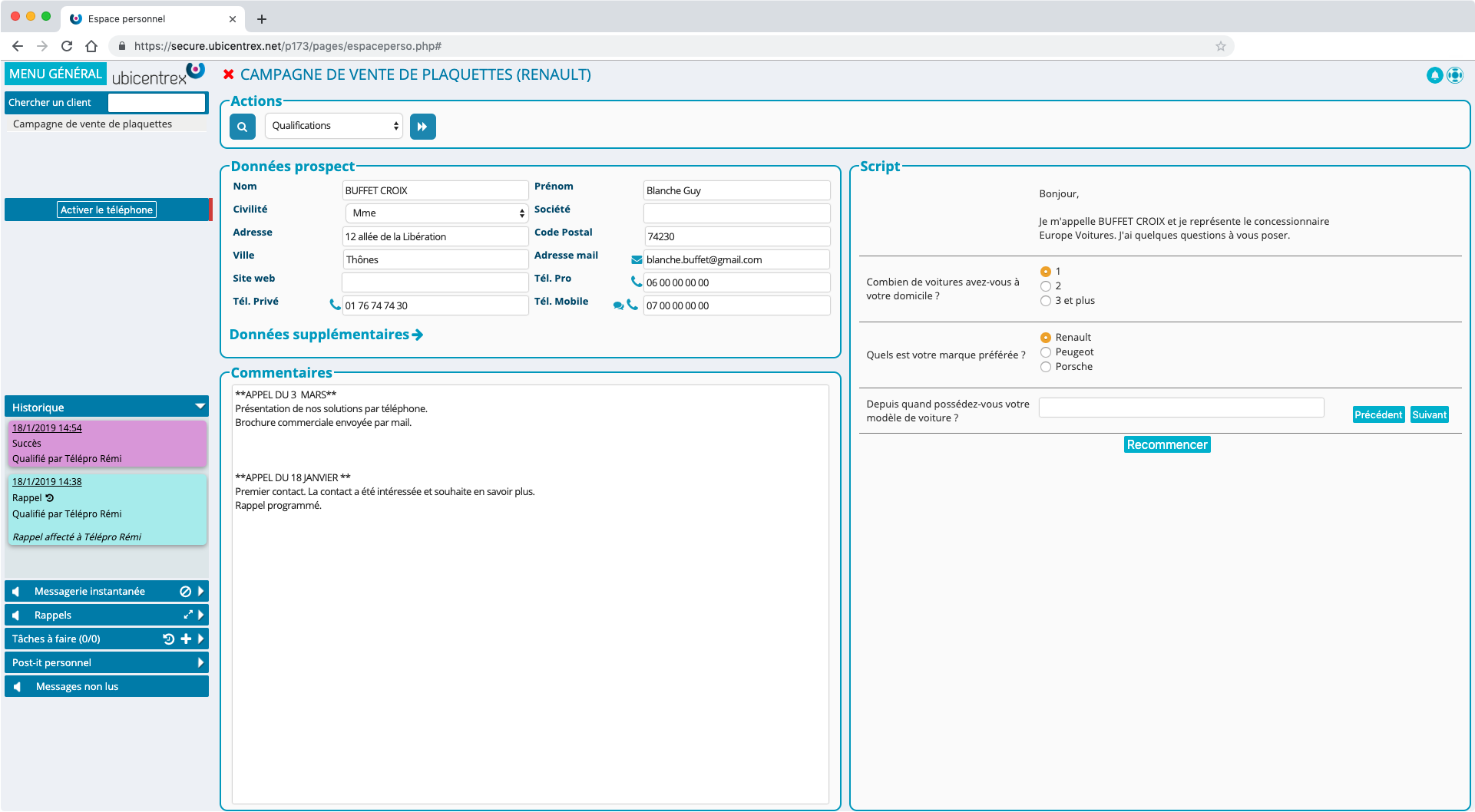Click the search magnifier button in Actions
This screenshot has height=812, width=1475.
[242, 127]
